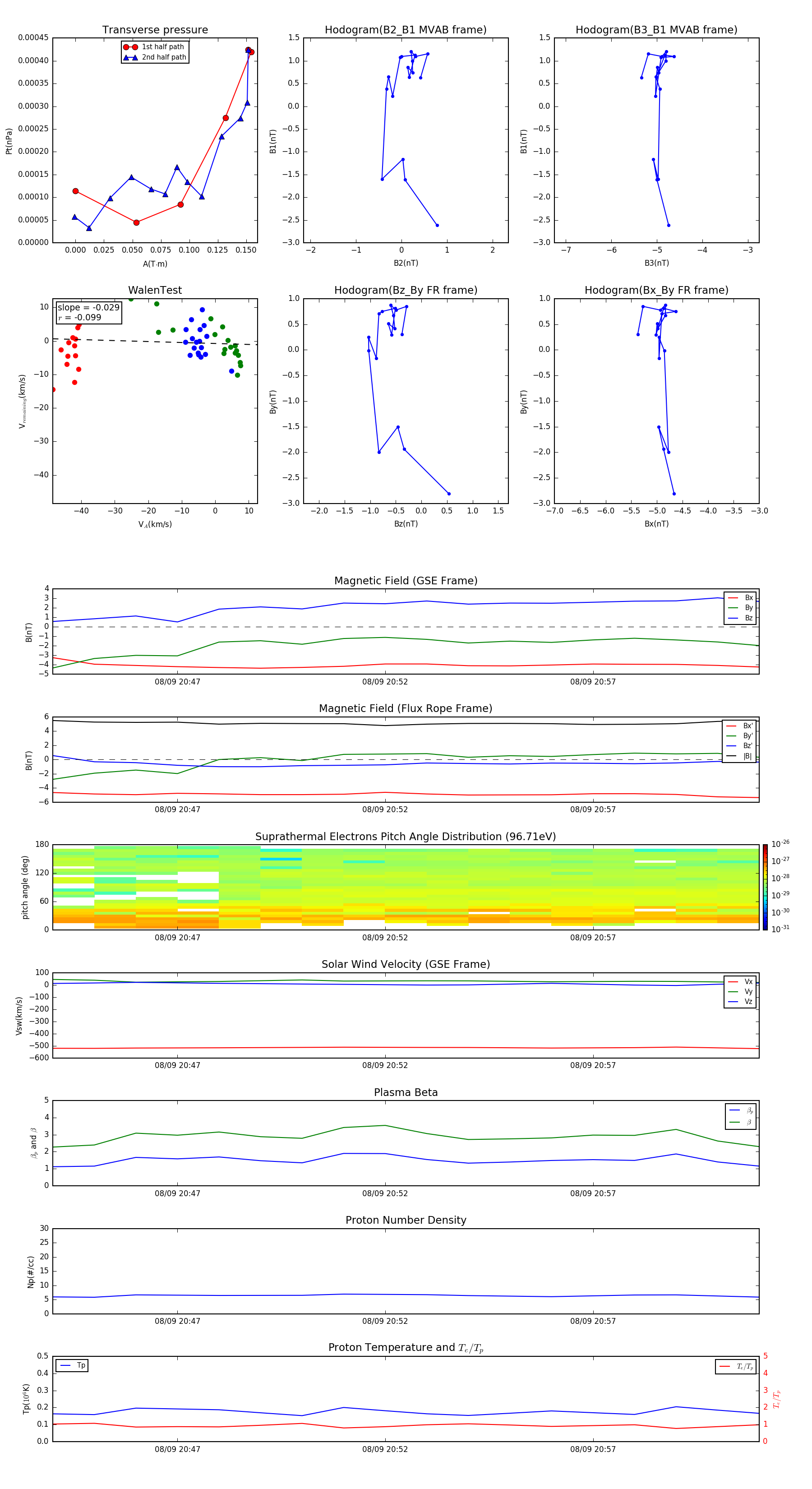
Task: Click the highest red marker in Transverse pressure
Action: point(248,50)
